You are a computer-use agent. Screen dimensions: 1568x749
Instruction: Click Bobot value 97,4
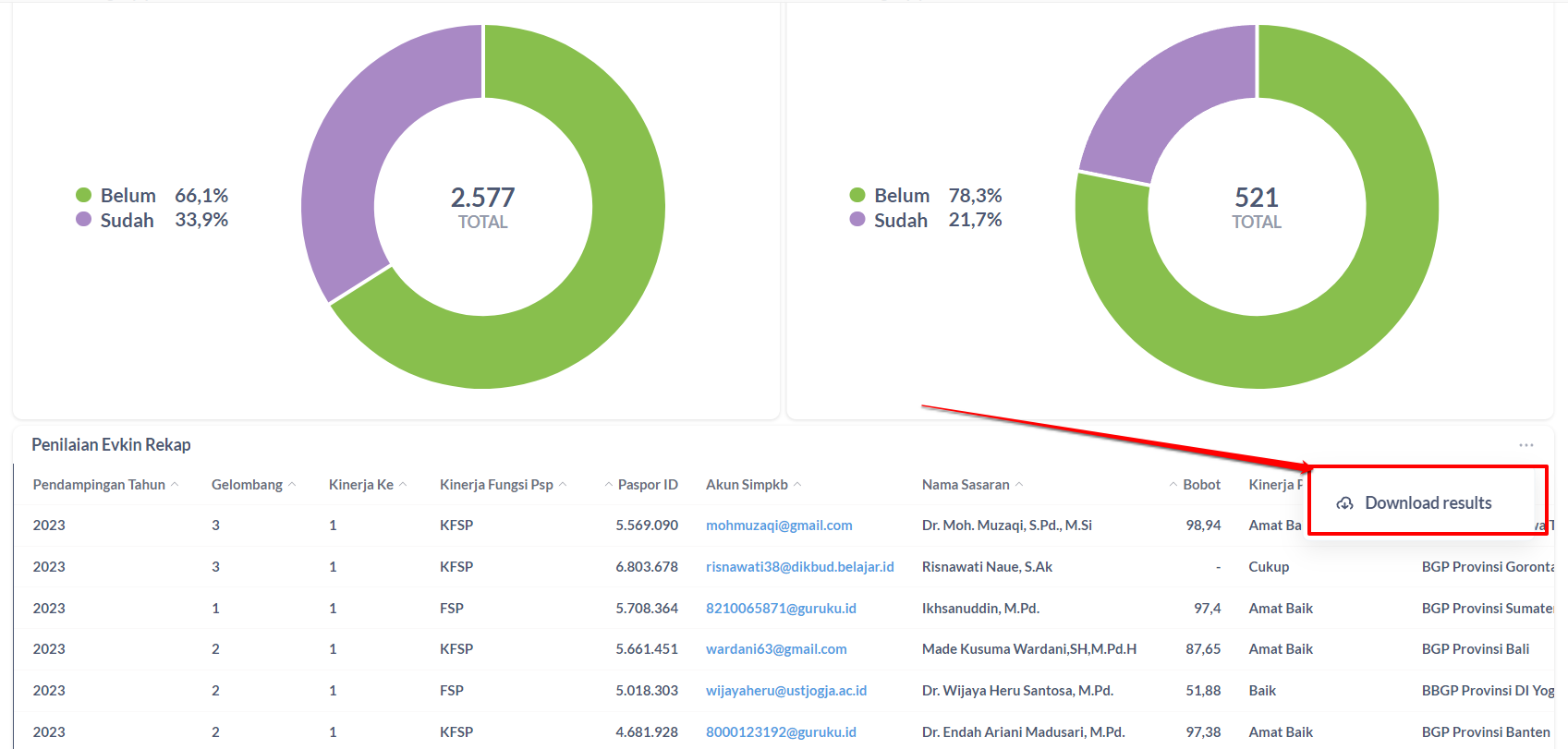pyautogui.click(x=1207, y=609)
